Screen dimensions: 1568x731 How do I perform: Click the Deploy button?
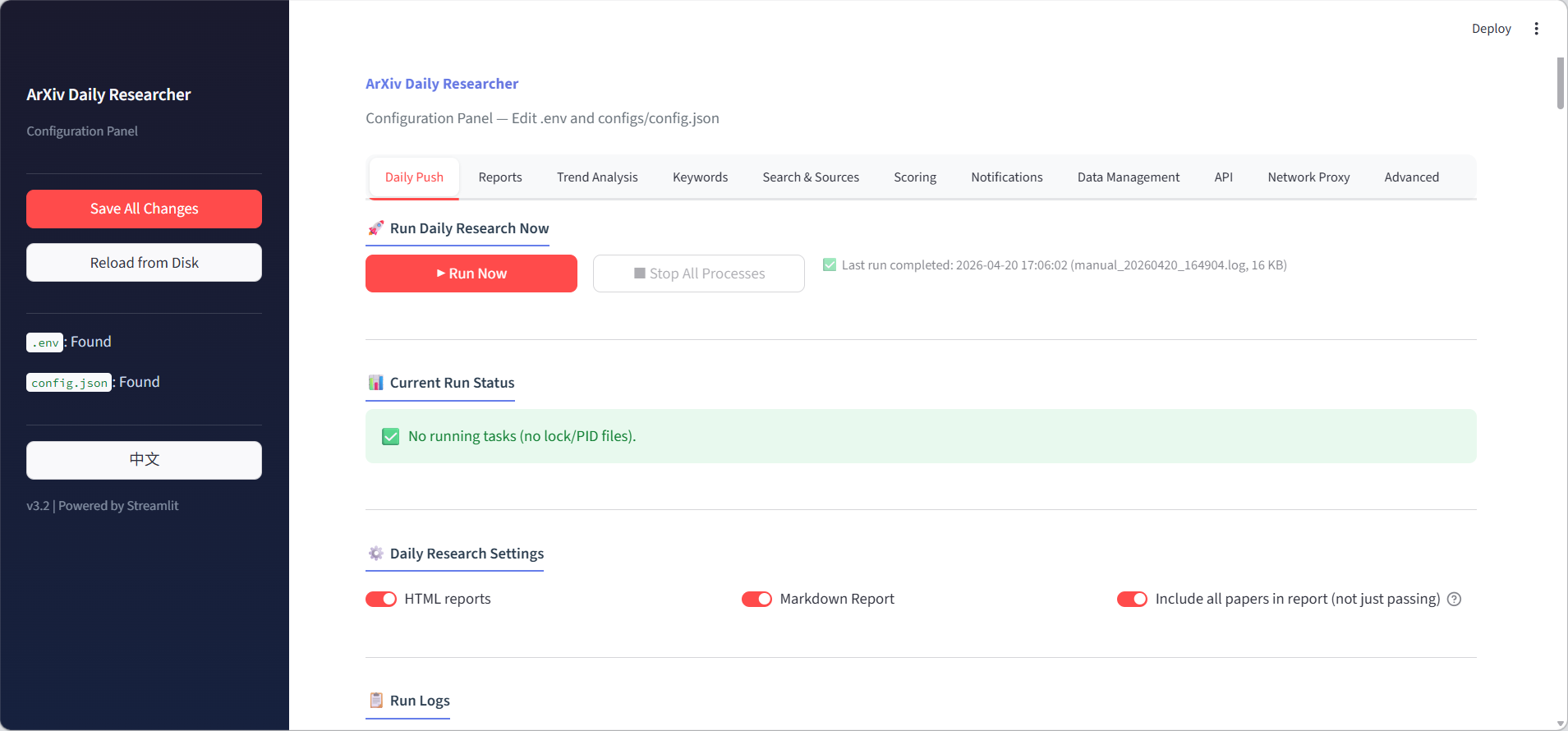point(1491,29)
